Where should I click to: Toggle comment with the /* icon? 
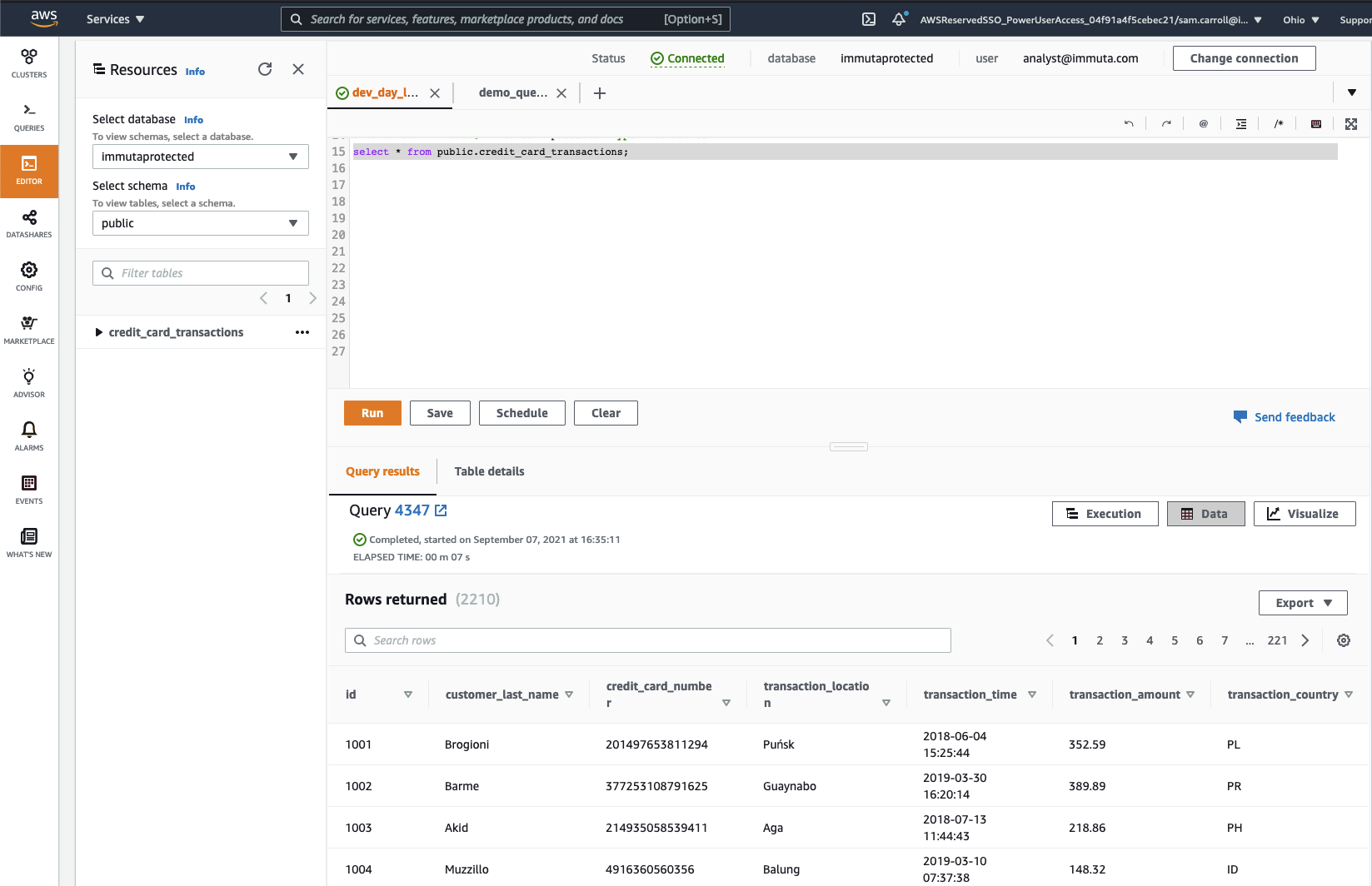[1279, 123]
